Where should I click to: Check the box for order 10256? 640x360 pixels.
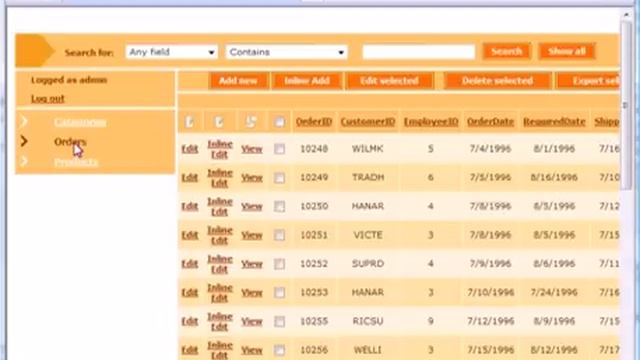coord(280,350)
